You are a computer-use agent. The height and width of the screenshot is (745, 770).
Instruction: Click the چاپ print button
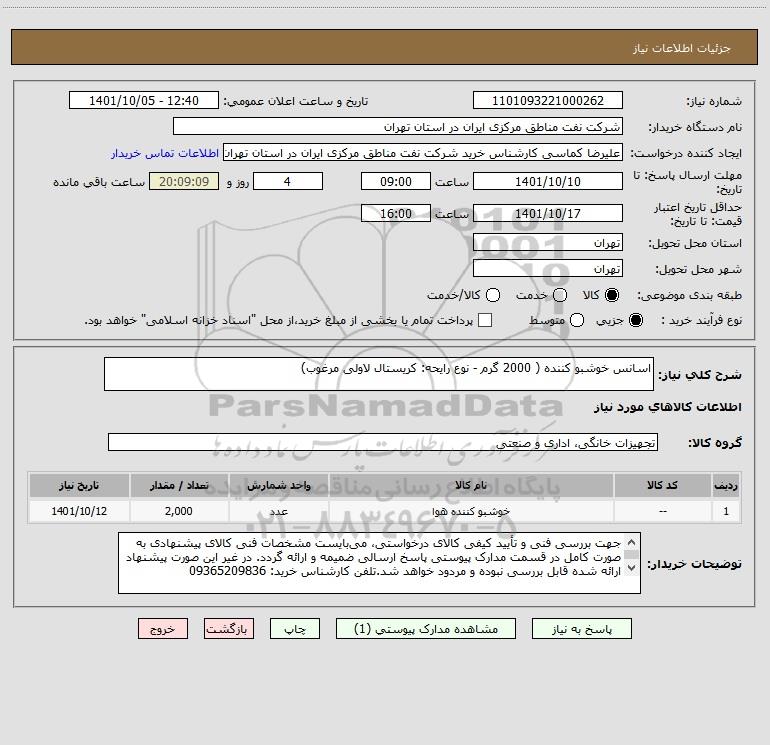point(295,629)
